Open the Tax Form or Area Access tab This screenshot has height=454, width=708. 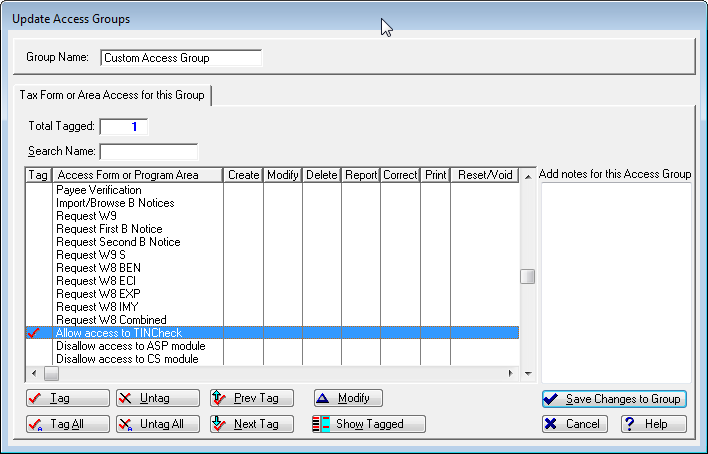(x=112, y=95)
